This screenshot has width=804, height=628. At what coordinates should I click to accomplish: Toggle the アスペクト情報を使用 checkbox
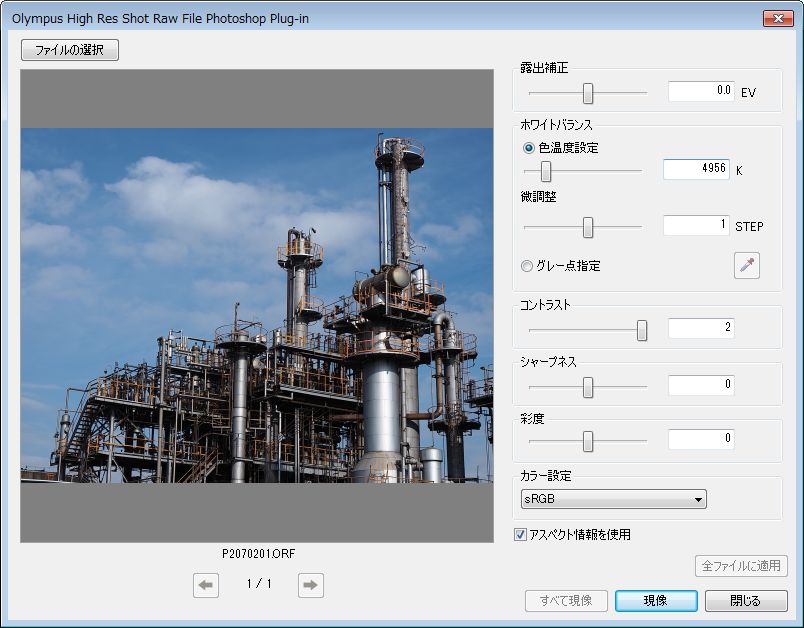521,534
